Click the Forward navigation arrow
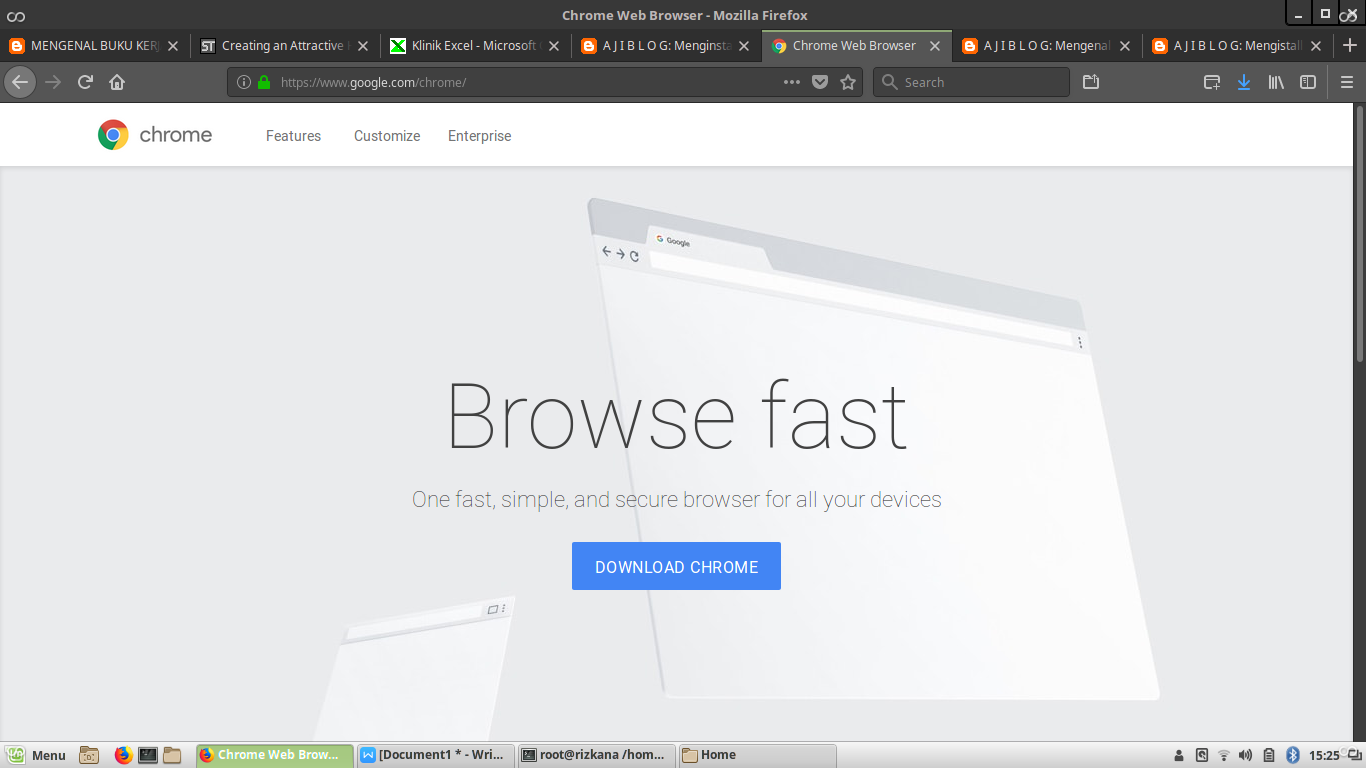Screen dimensions: 1366x768 [54, 82]
